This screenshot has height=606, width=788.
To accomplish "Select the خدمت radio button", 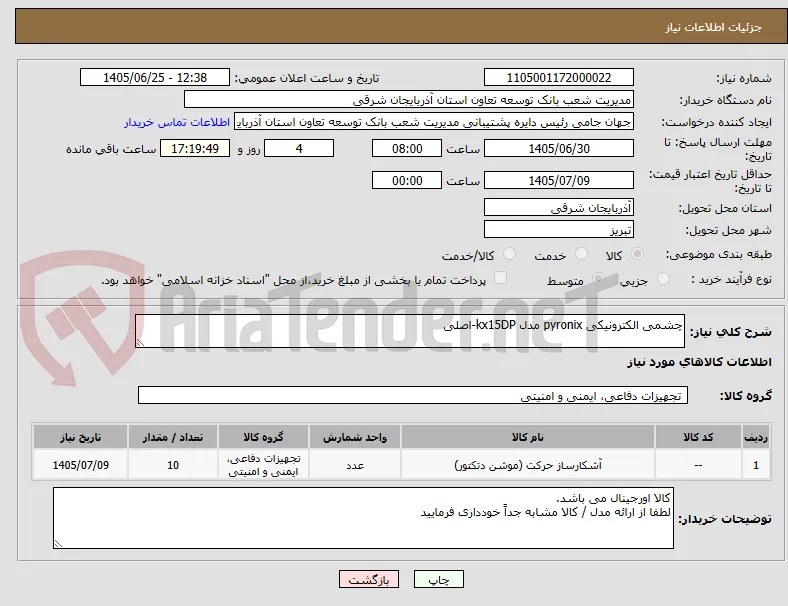I will click(x=581, y=254).
